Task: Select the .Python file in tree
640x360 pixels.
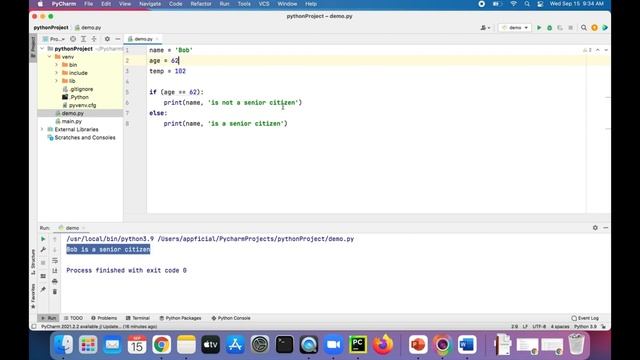Action: (x=75, y=97)
